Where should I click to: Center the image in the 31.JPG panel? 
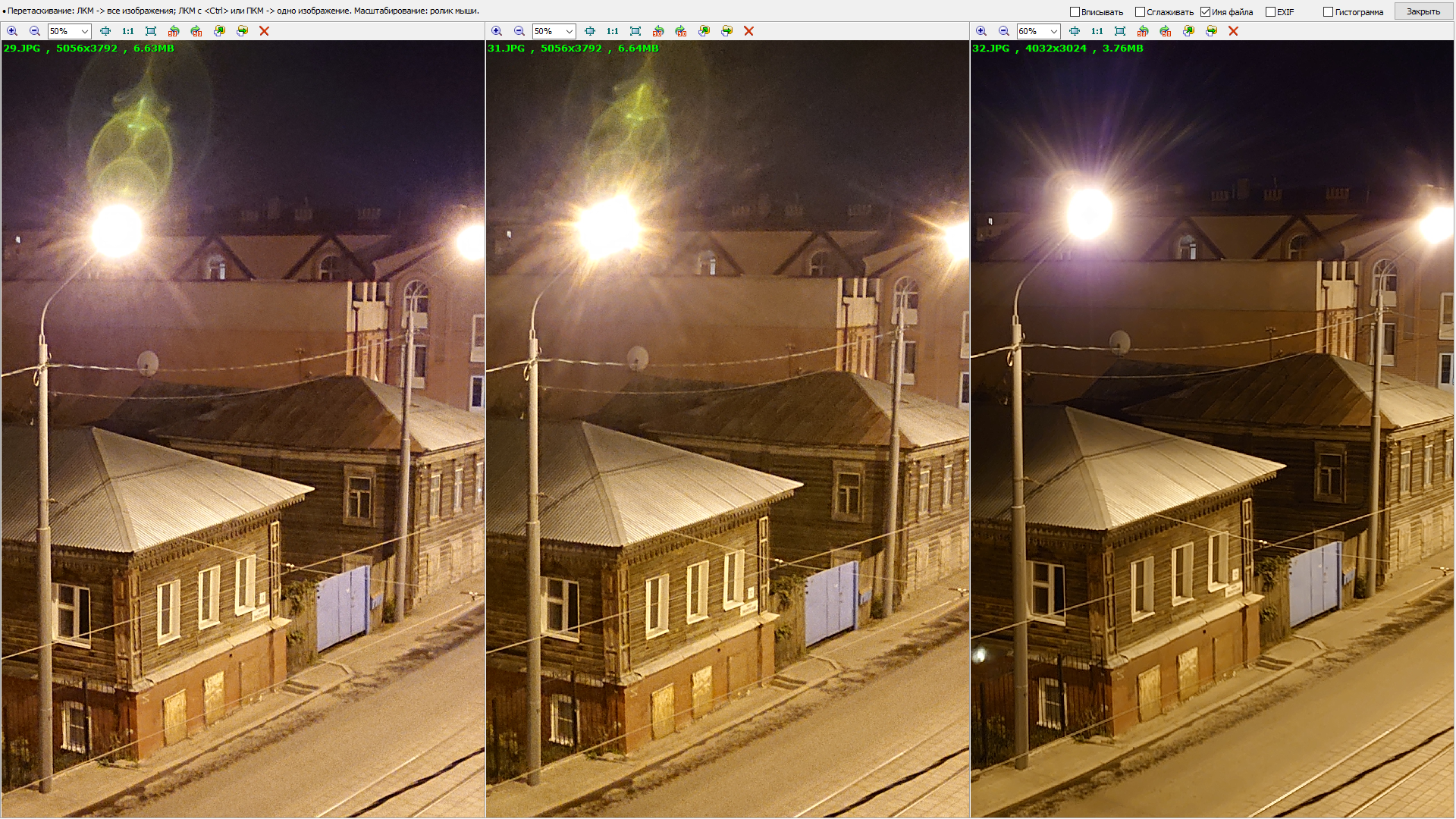[590, 31]
